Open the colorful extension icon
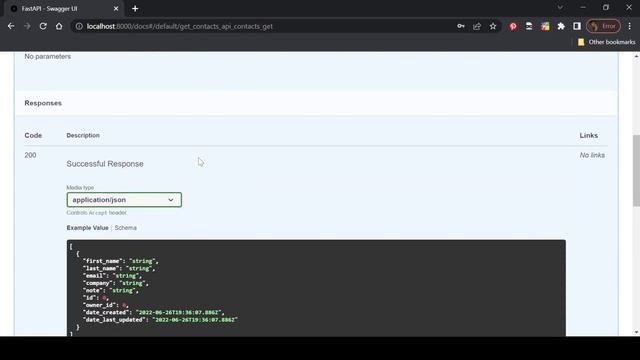Image resolution: width=640 pixels, height=360 pixels. click(x=545, y=26)
